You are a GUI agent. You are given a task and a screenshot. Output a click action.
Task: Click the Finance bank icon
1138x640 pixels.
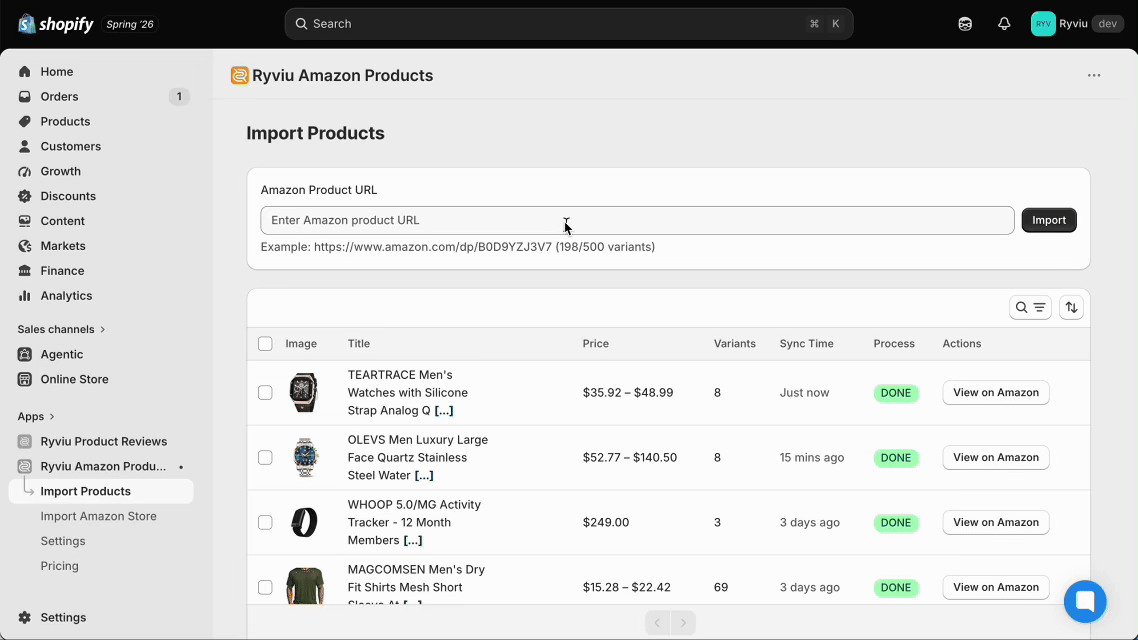(25, 271)
